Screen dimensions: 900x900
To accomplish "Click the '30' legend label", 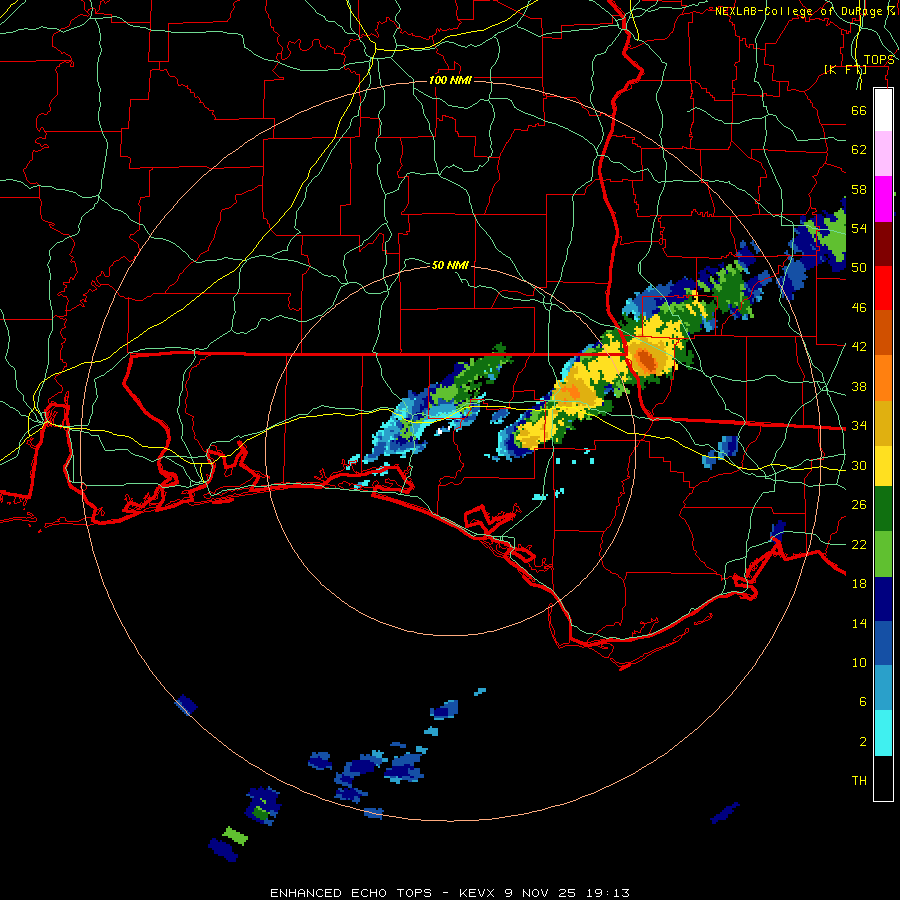I will (859, 465).
